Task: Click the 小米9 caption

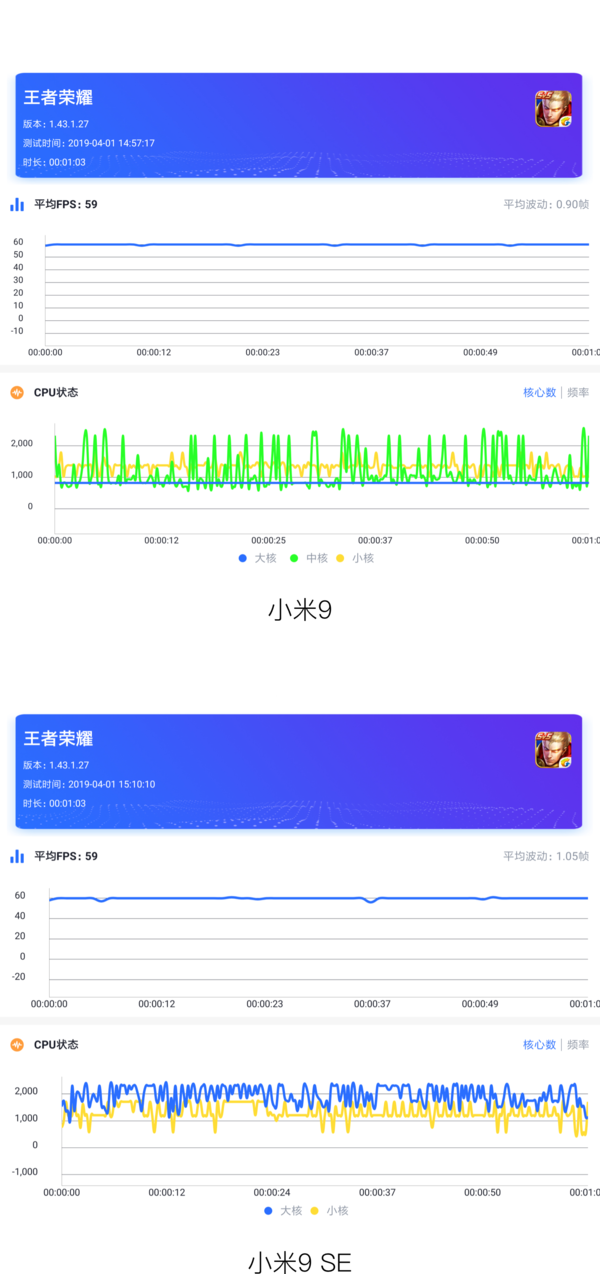Action: pyautogui.click(x=299, y=610)
